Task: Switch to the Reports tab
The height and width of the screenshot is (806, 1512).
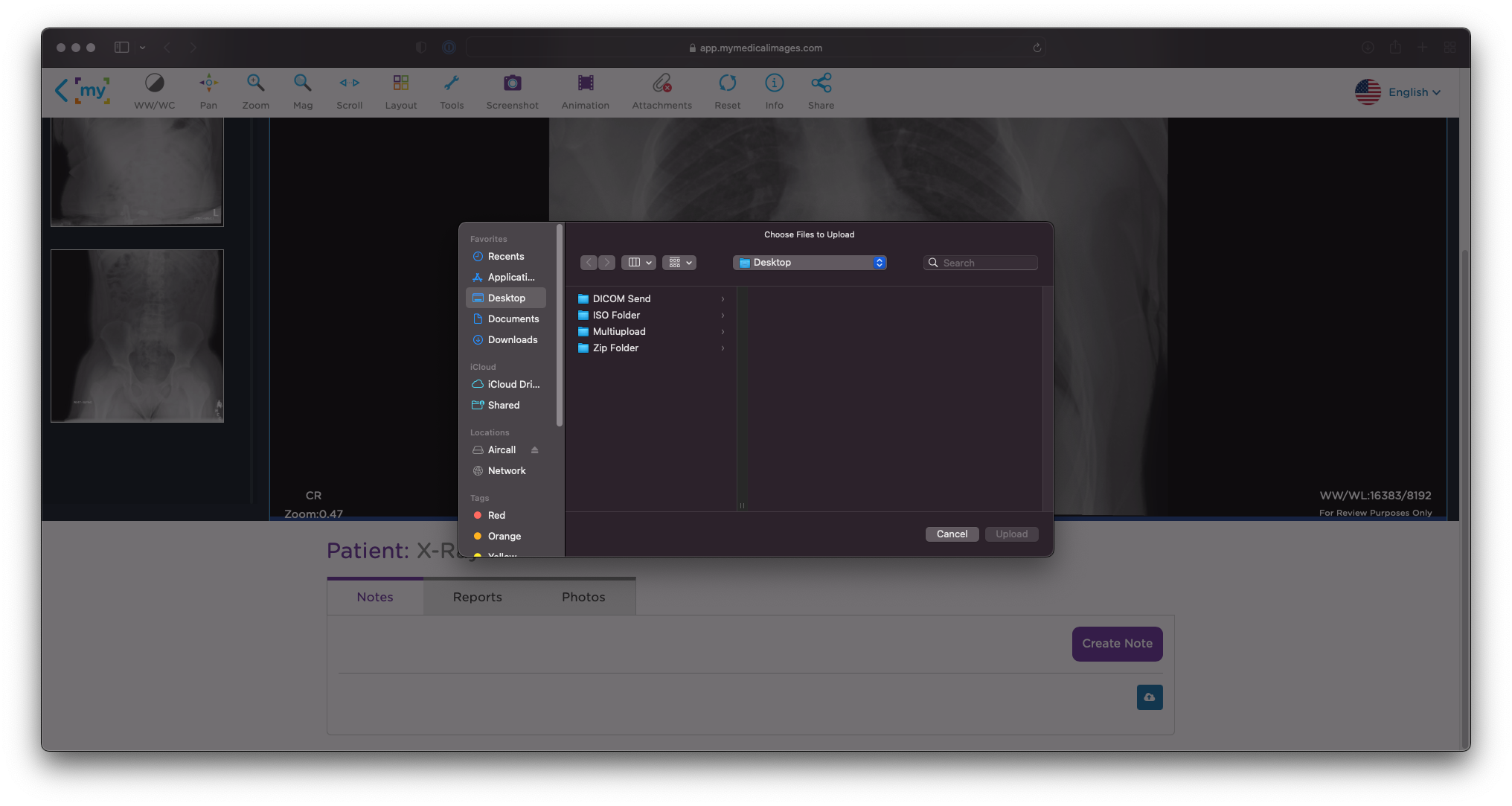Action: tap(477, 597)
